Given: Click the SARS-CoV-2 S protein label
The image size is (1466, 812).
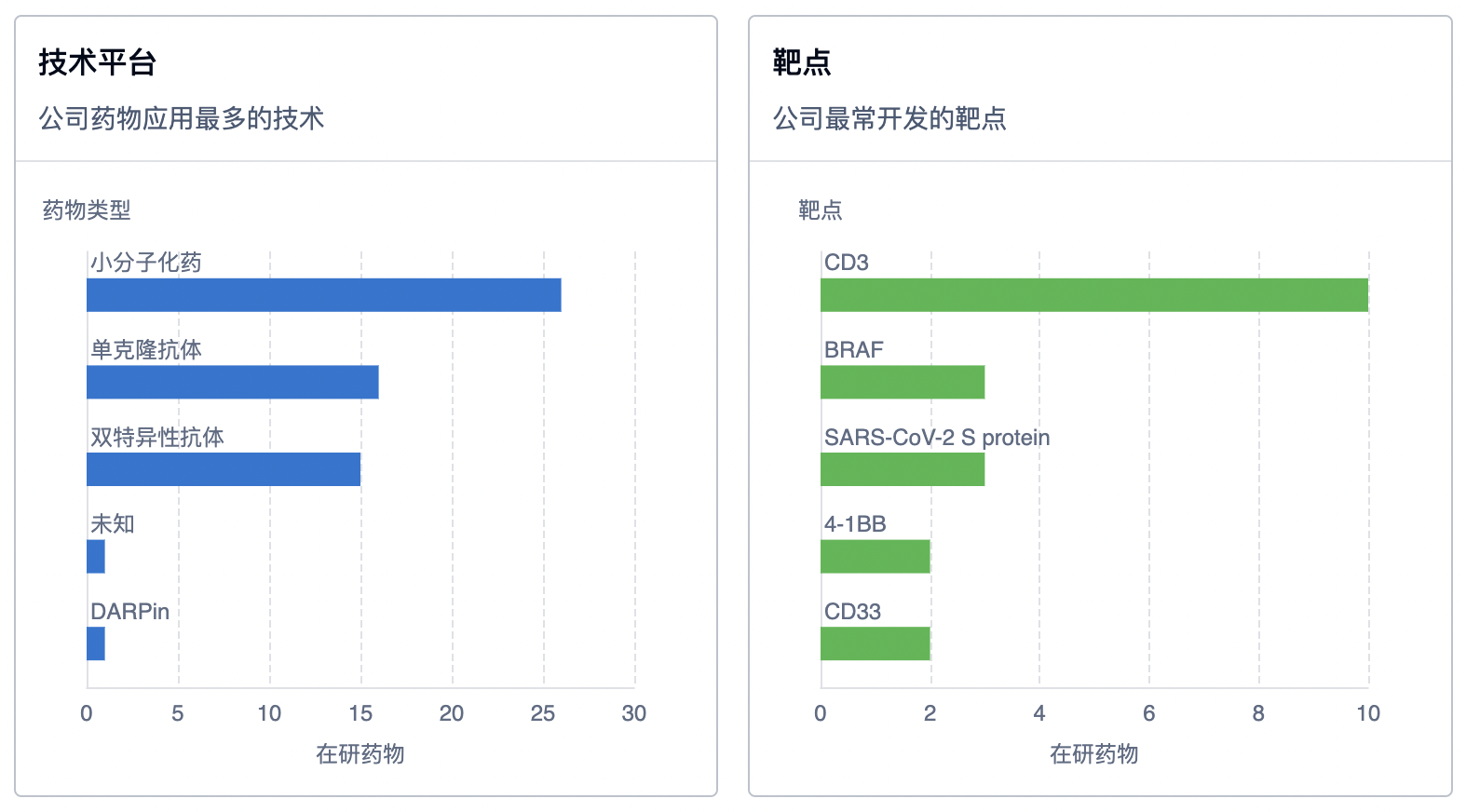Looking at the screenshot, I should pos(936,438).
